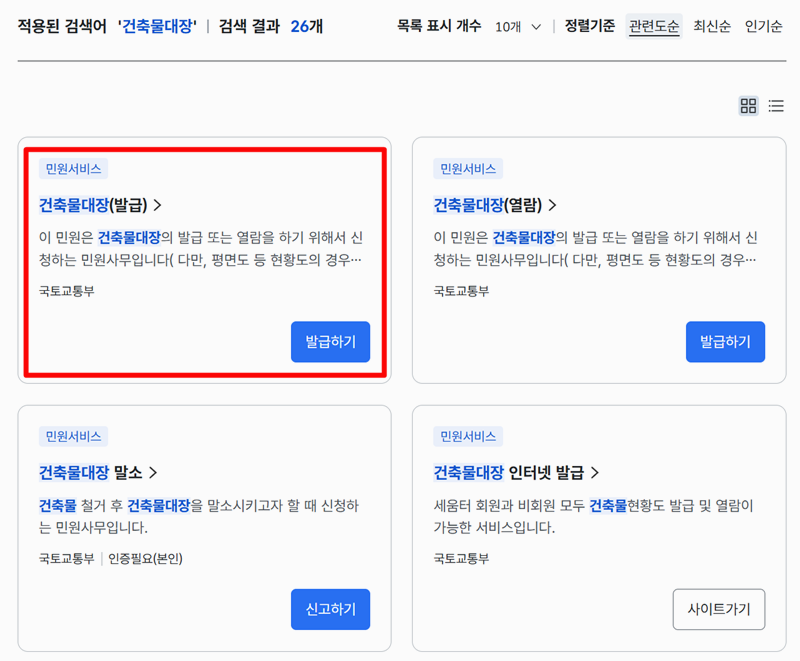Sort results by 최신순
Image resolution: width=800 pixels, height=661 pixels.
[x=712, y=26]
